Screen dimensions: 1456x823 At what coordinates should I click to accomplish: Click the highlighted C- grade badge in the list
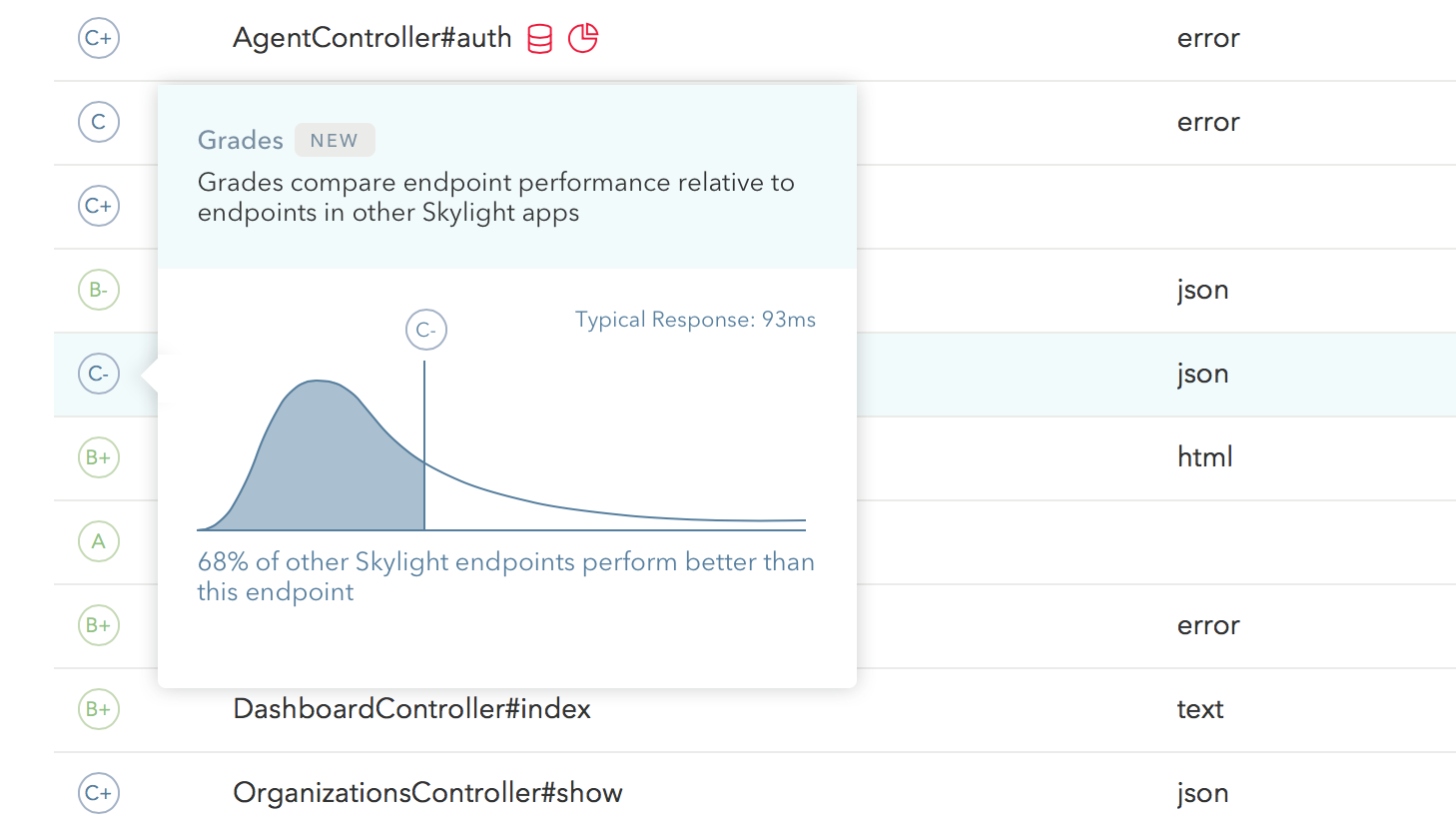pos(99,374)
